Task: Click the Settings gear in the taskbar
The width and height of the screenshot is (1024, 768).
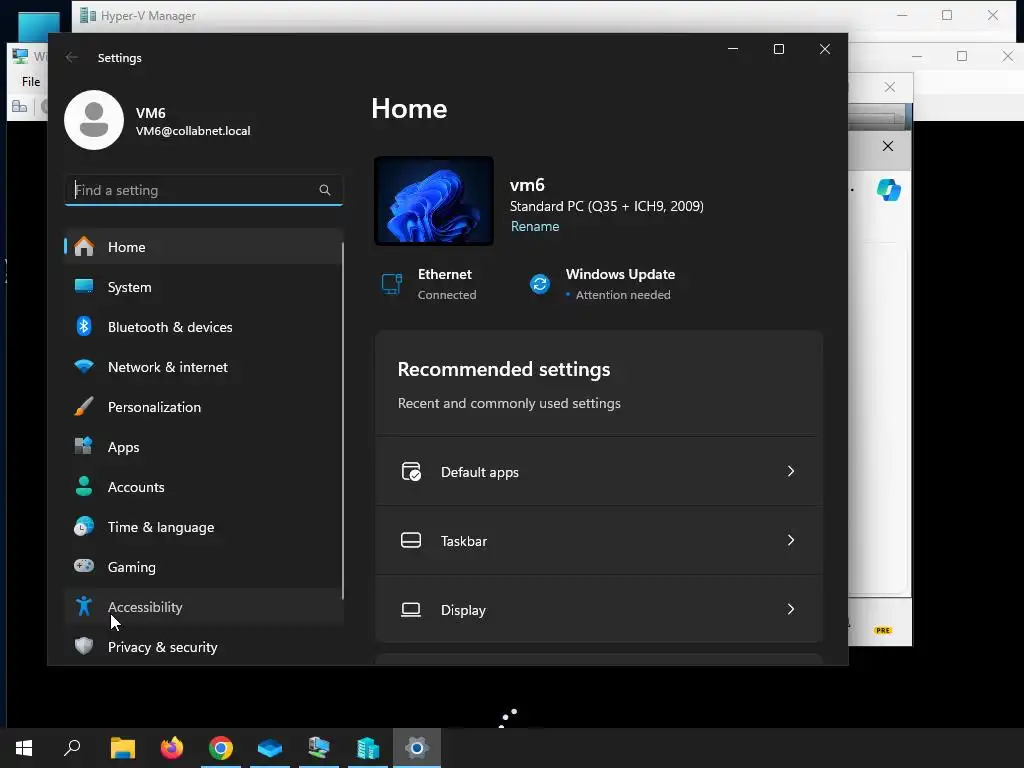Action: (x=417, y=748)
